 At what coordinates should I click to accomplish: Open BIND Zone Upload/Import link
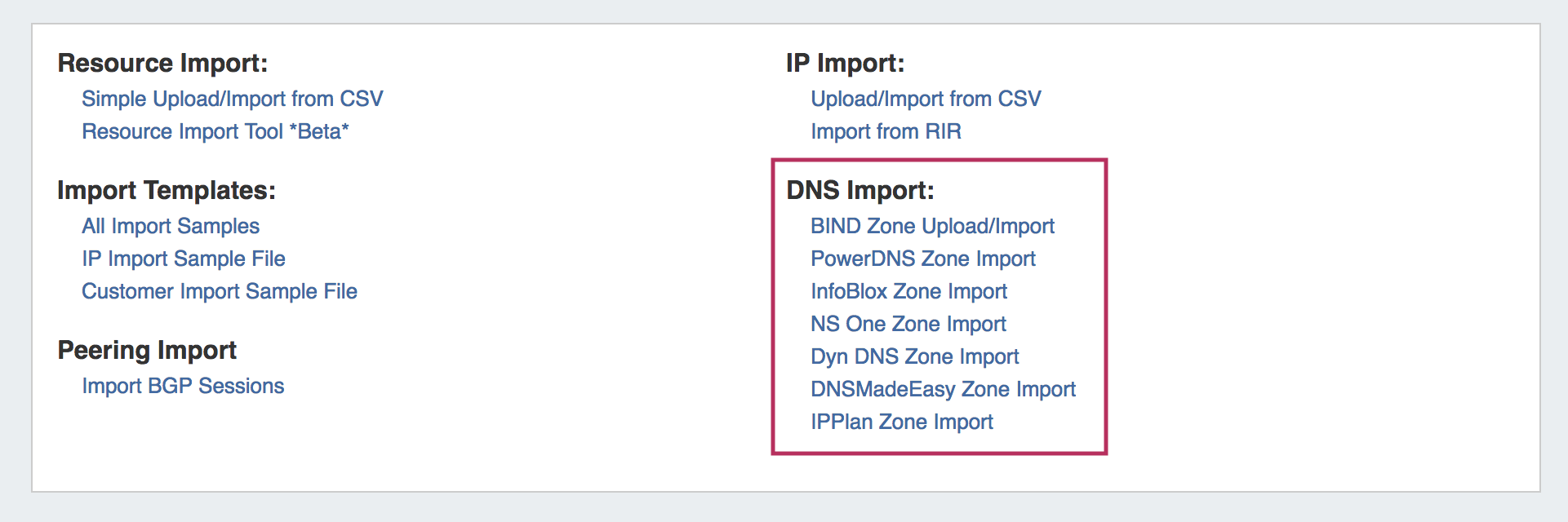[932, 226]
